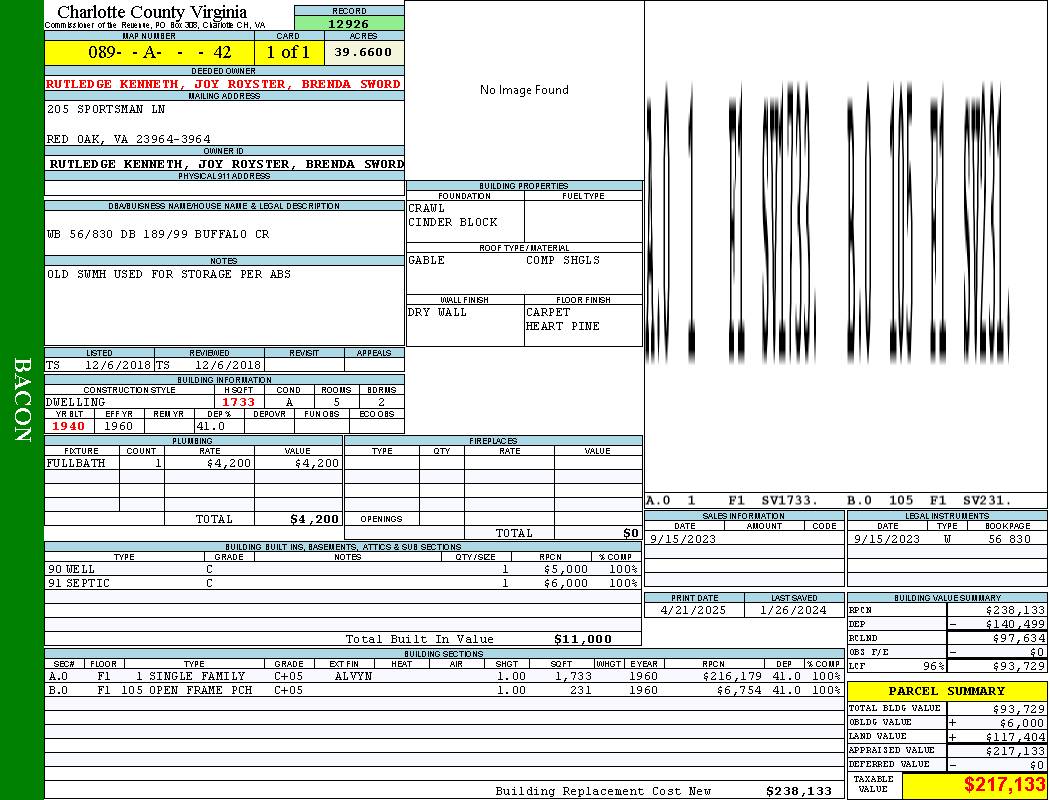Screen dimensions: 1050x800
Task: Click floor finish CARPET
Action: tap(548, 313)
